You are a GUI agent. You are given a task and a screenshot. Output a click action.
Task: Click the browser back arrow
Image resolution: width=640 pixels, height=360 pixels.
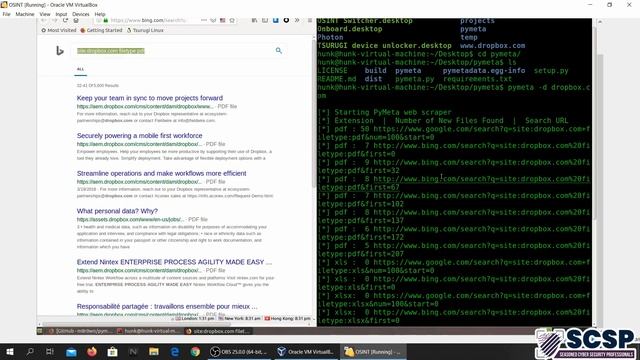click(x=44, y=20)
